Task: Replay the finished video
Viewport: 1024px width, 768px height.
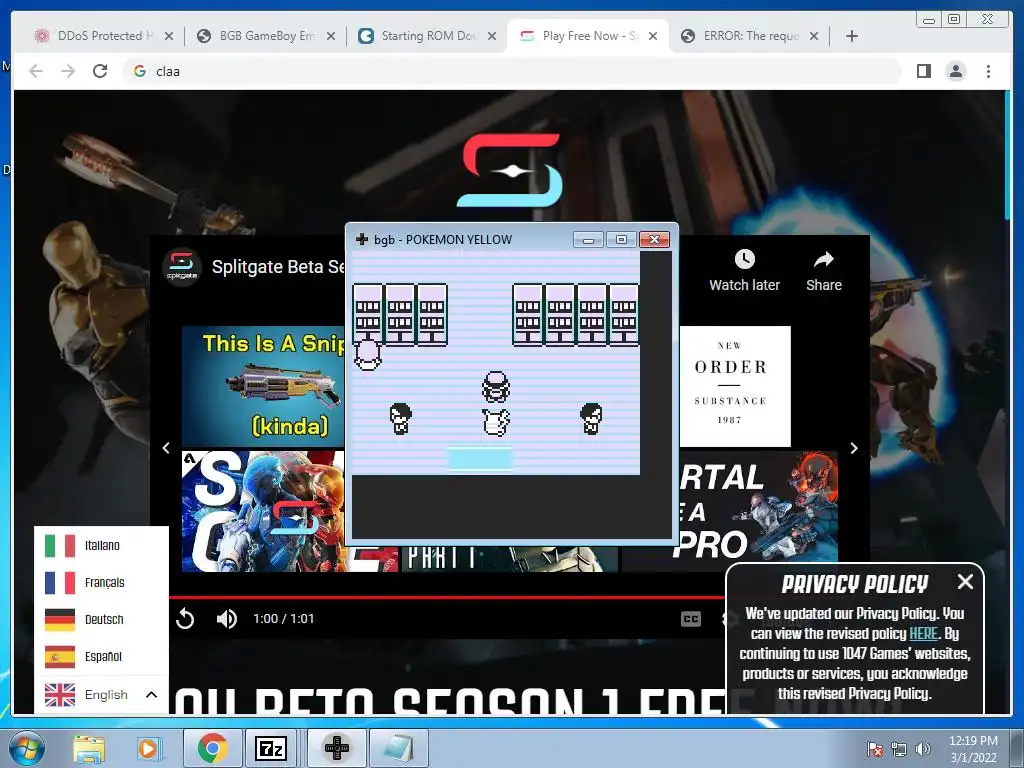Action: coord(185,618)
